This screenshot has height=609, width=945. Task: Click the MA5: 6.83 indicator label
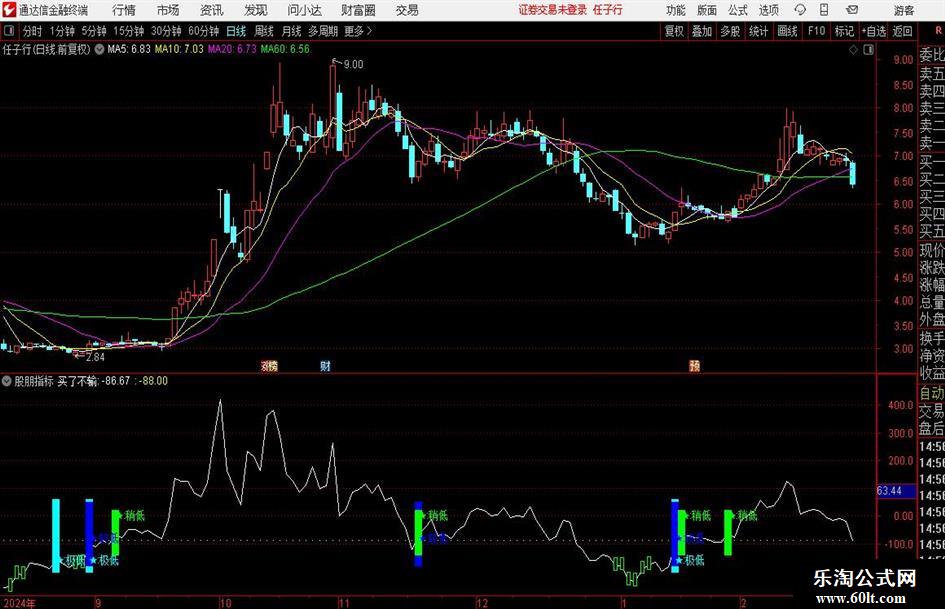click(x=128, y=49)
